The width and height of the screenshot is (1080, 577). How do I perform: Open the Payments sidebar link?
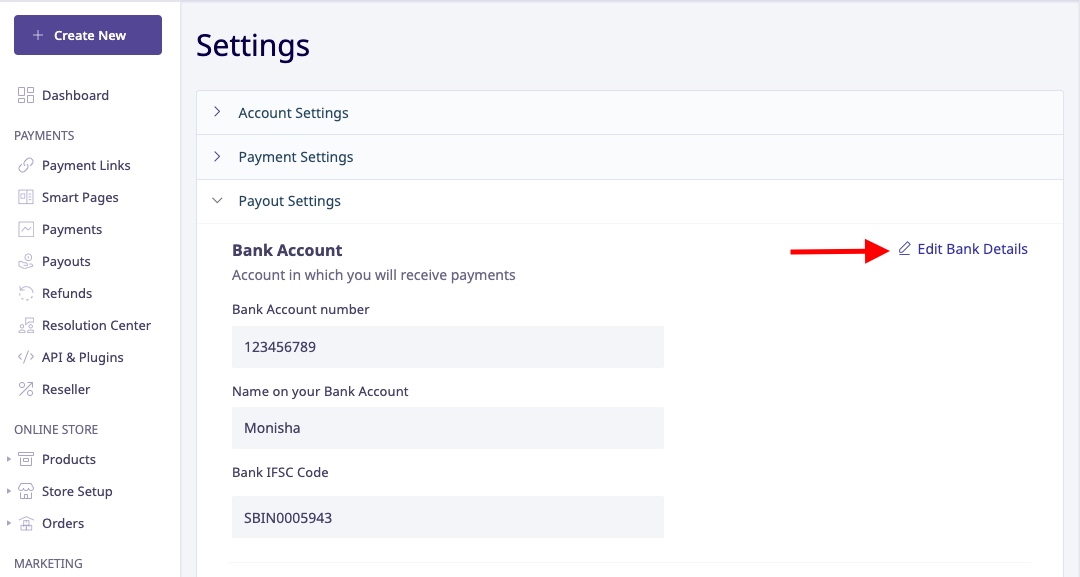[x=72, y=229]
